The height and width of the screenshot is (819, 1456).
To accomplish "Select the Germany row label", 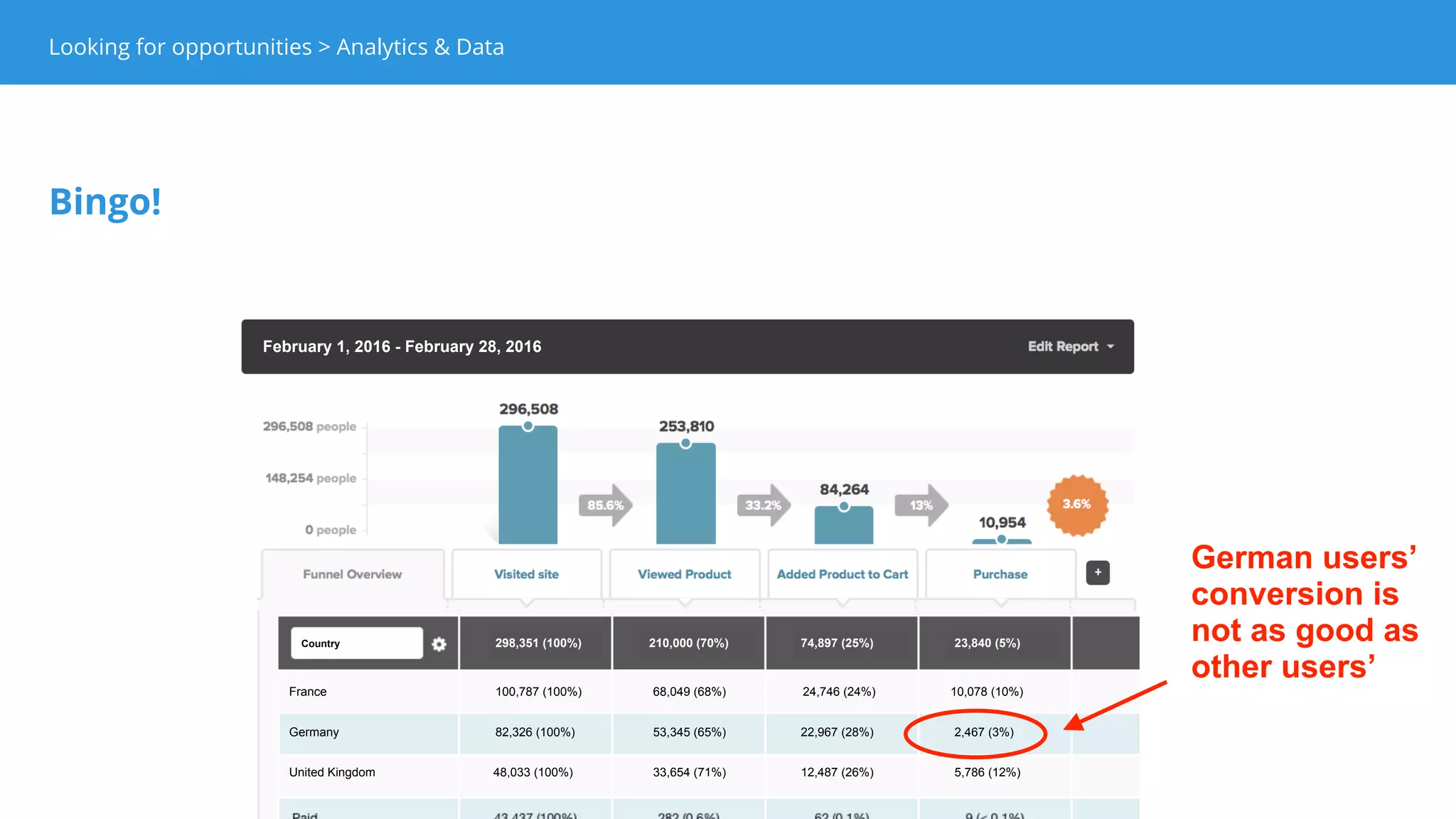I will tap(314, 732).
